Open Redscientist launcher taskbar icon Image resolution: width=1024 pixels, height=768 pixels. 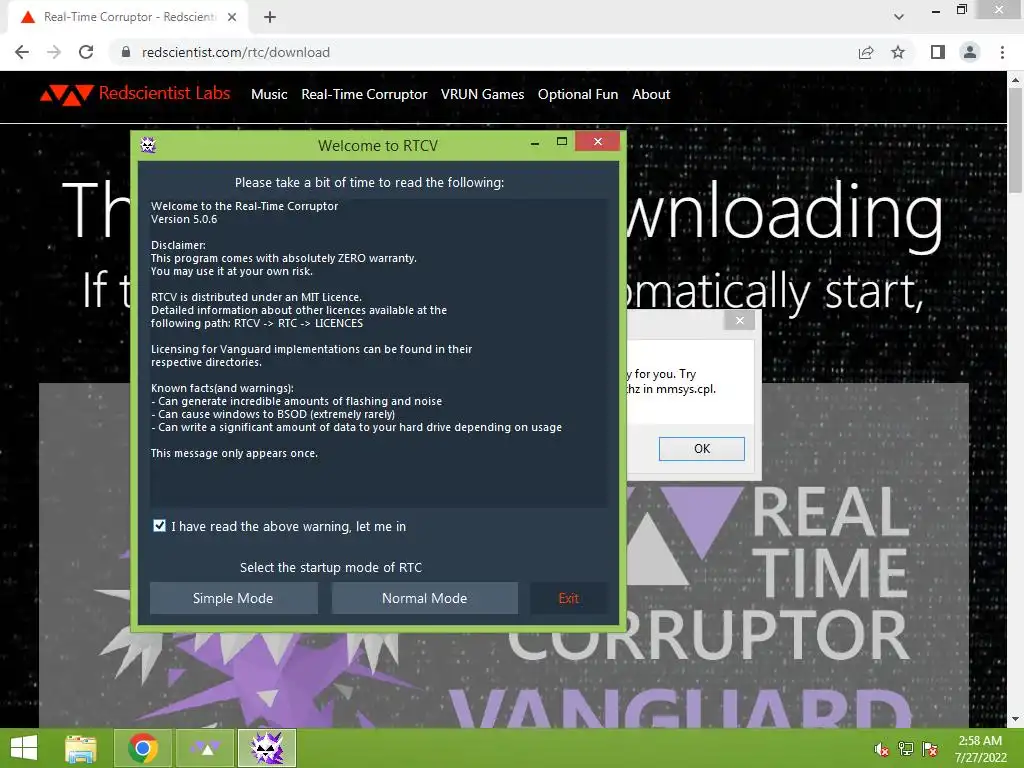pos(204,748)
